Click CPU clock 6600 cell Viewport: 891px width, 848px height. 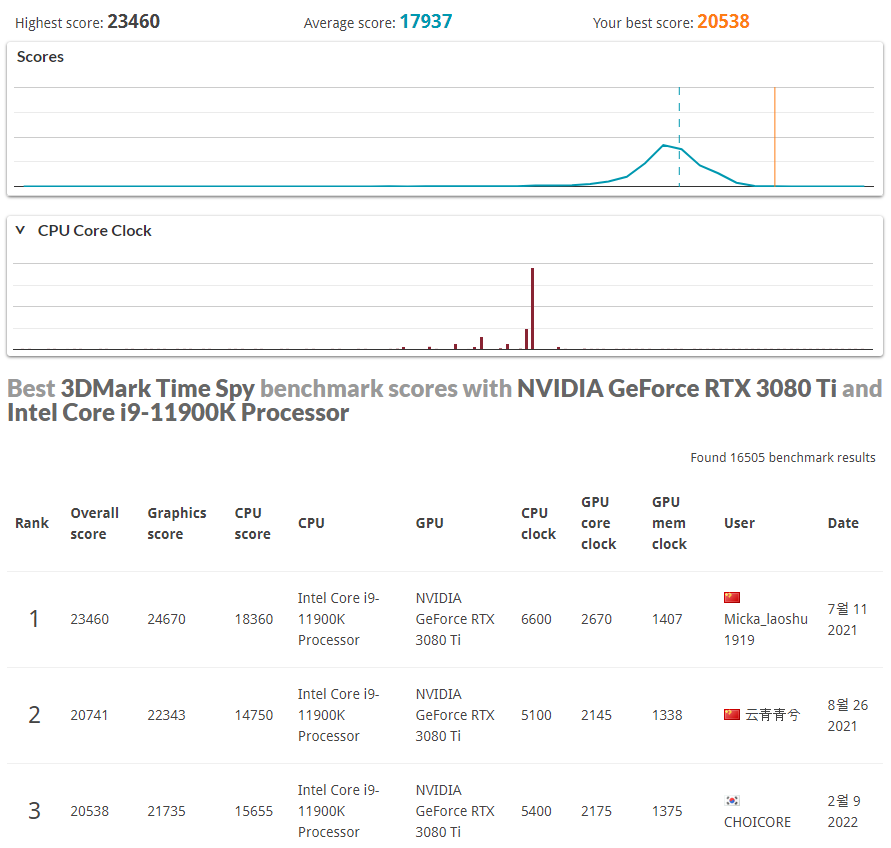(x=536, y=619)
